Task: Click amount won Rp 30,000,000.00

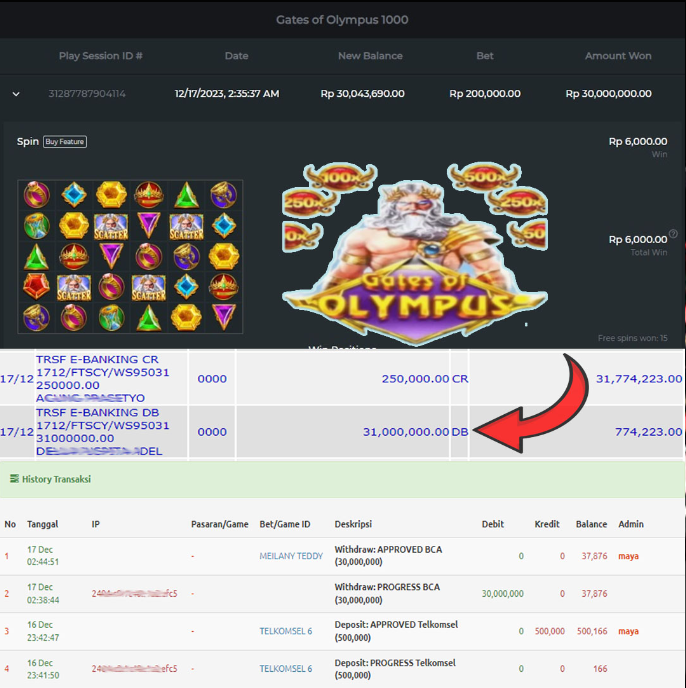Action: (608, 94)
